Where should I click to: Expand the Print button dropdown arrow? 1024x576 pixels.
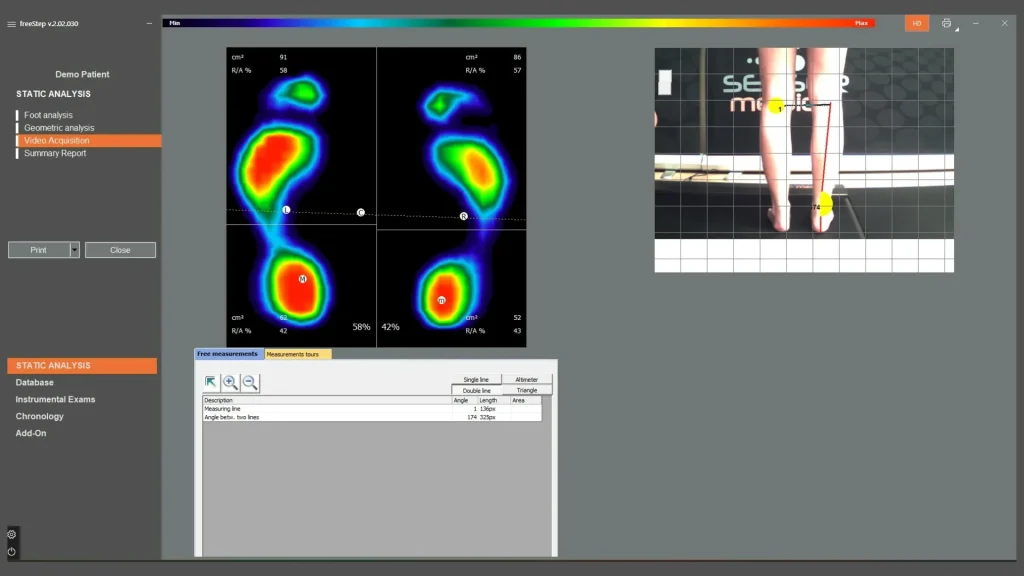74,250
